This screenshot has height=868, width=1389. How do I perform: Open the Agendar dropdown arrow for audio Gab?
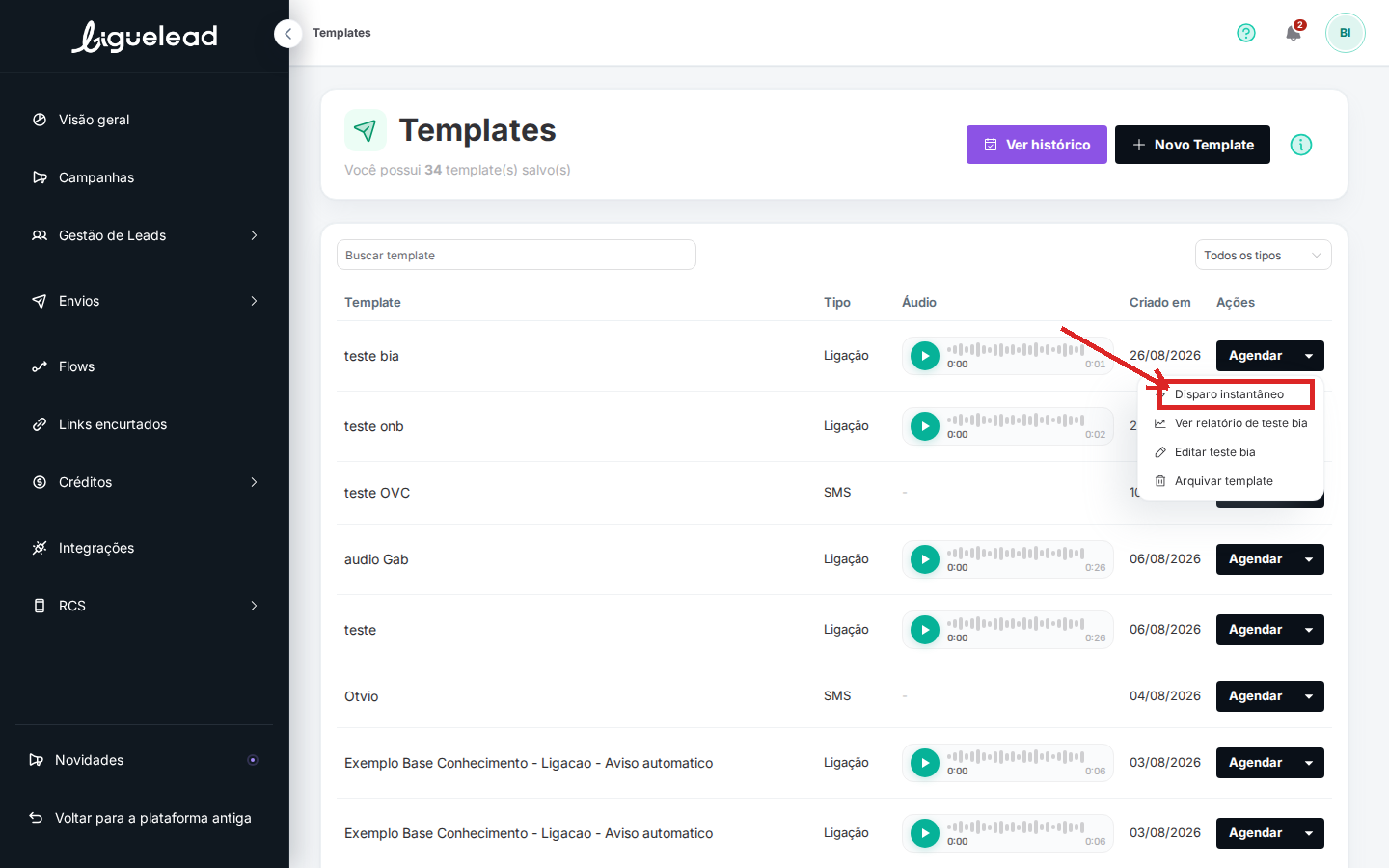(1309, 559)
